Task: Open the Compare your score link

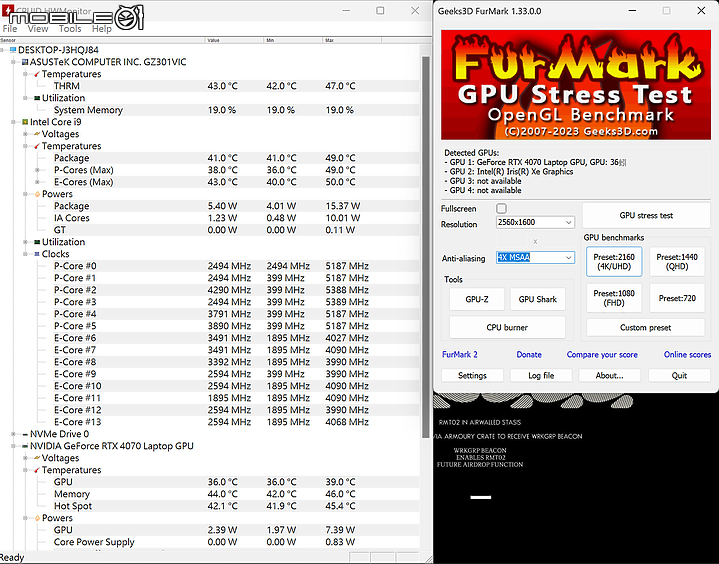Action: tap(602, 354)
